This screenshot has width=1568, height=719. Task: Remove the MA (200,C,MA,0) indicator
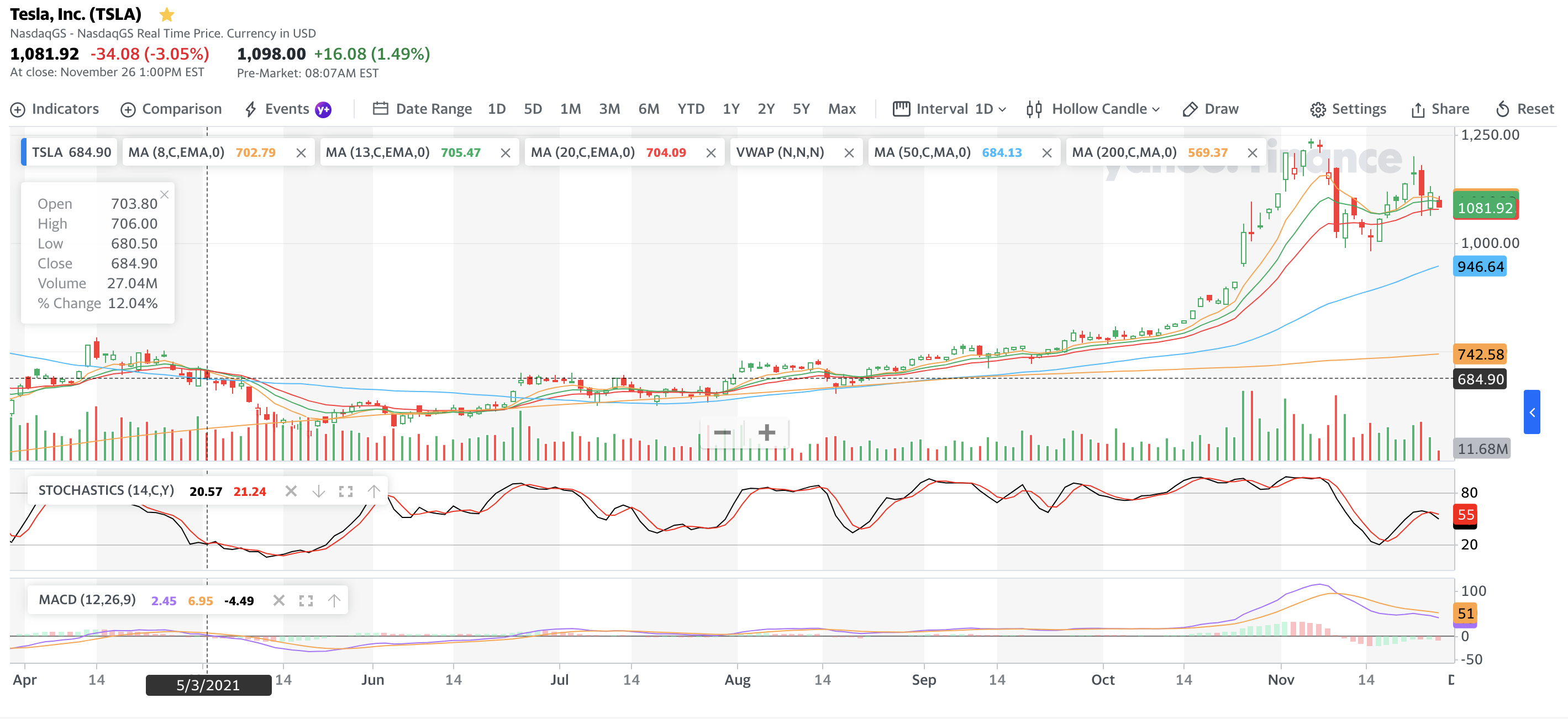1252,152
